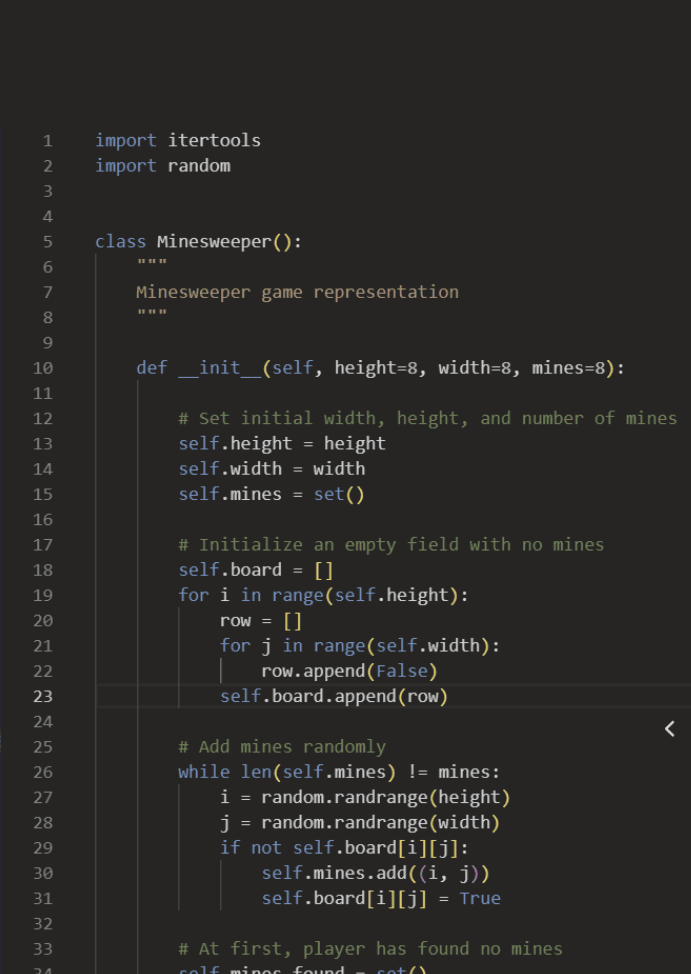The height and width of the screenshot is (974, 691).
Task: Click the left-pointing chevron near line 24
Action: click(669, 729)
